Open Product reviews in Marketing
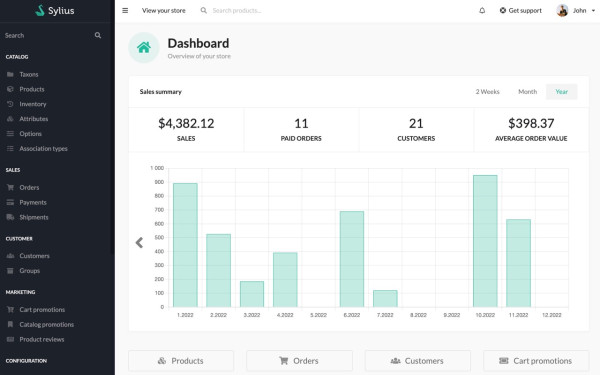Screen dimensions: 600x375 click(42, 339)
